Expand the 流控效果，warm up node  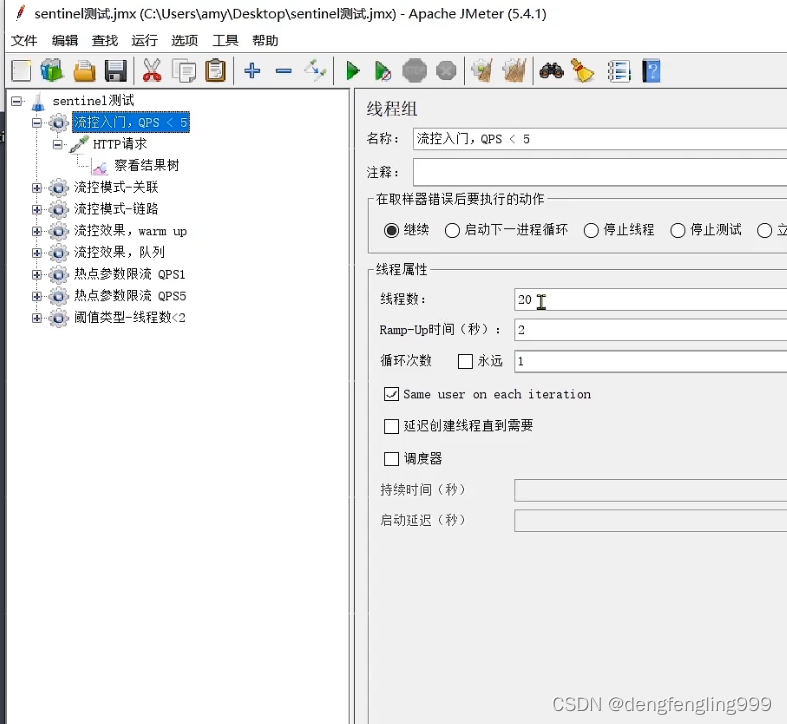coord(37,231)
